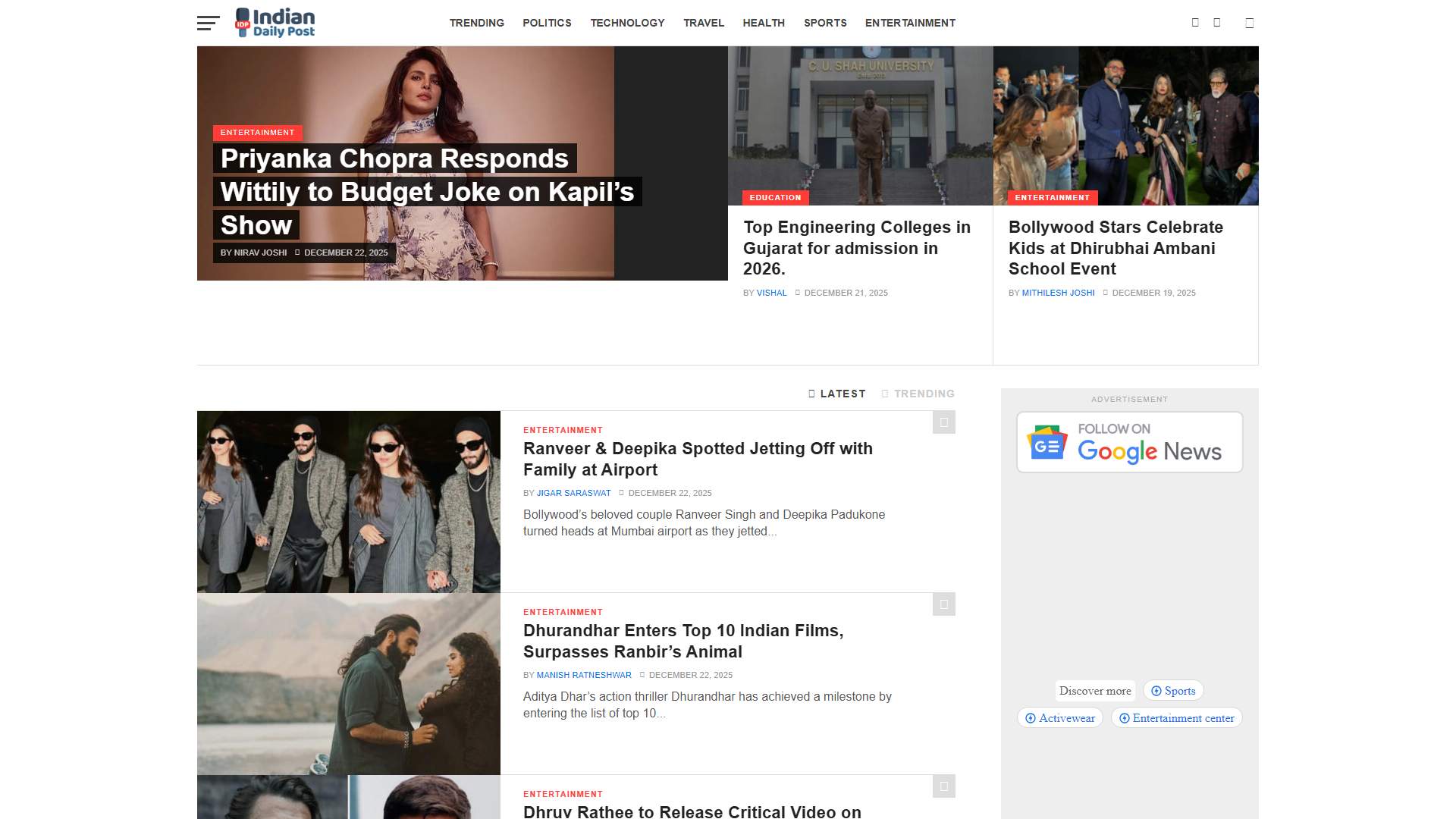The image size is (1456, 819).
Task: Open the Technology nav menu
Action: coord(627,23)
